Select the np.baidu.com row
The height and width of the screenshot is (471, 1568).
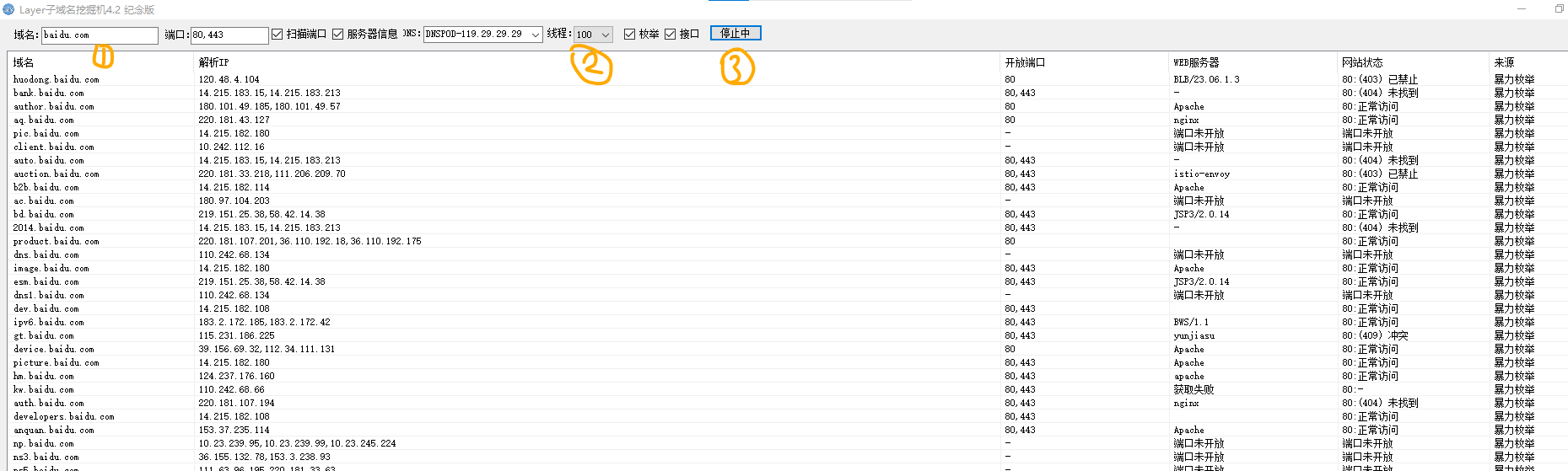[x=788, y=443]
